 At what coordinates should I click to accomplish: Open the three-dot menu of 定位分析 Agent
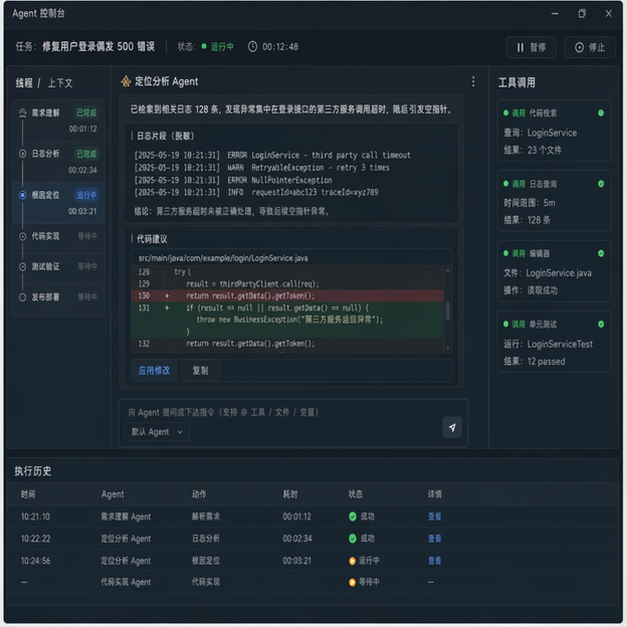(473, 82)
